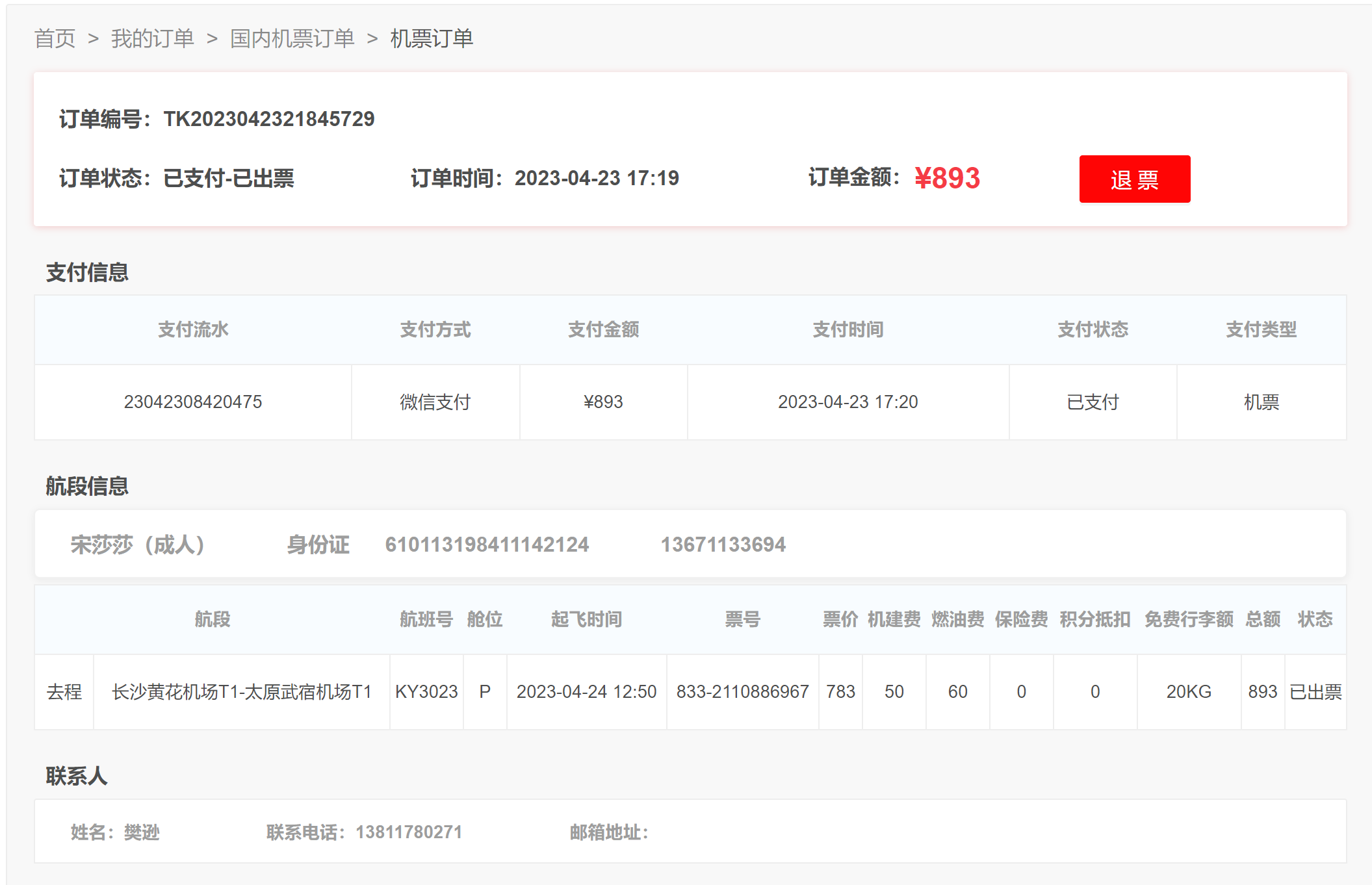
Task: Select order number TK2023042321845729
Action: tap(268, 119)
